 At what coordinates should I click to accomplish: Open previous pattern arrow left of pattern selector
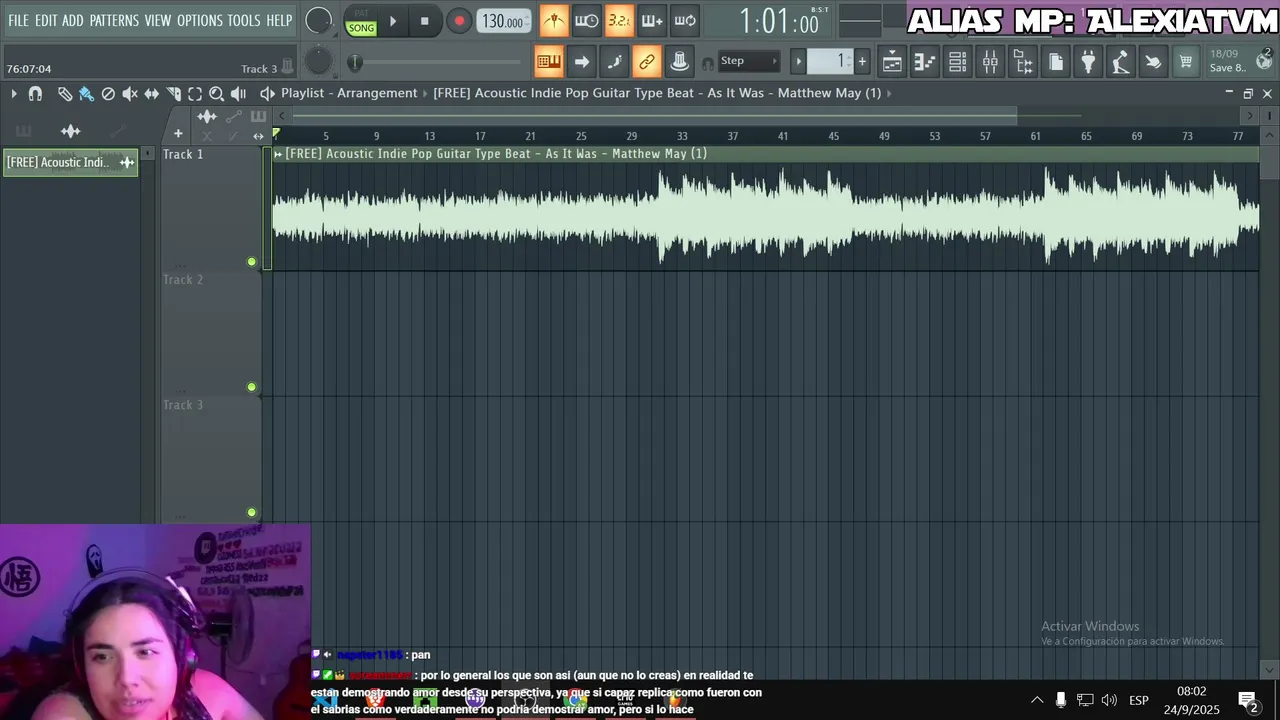pyautogui.click(x=798, y=62)
